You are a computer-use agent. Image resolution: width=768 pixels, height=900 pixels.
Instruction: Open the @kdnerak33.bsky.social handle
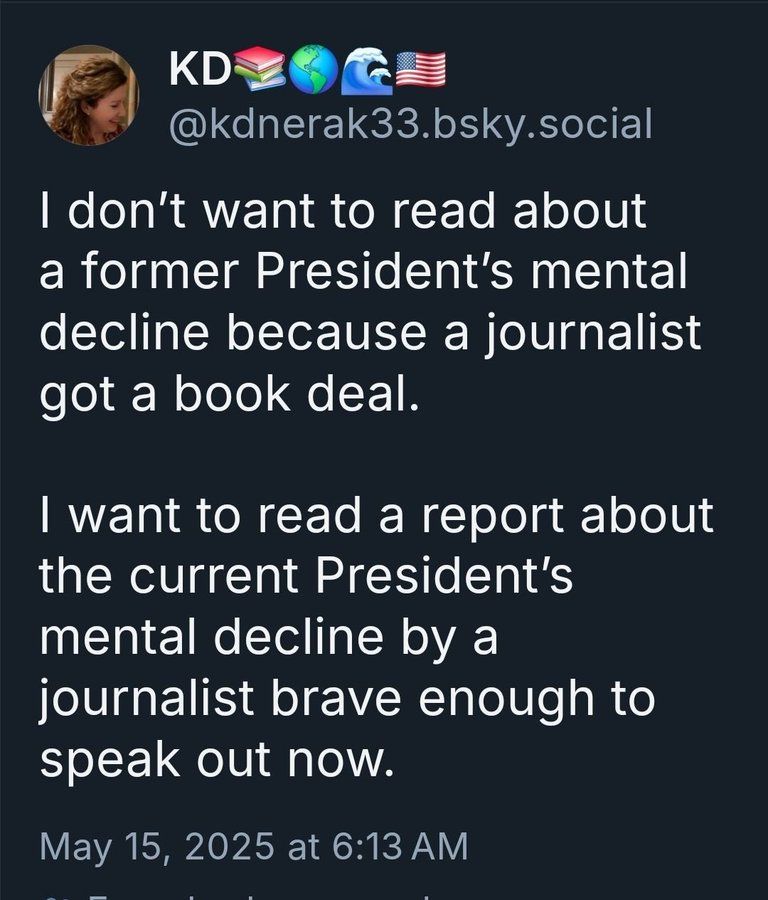point(410,124)
